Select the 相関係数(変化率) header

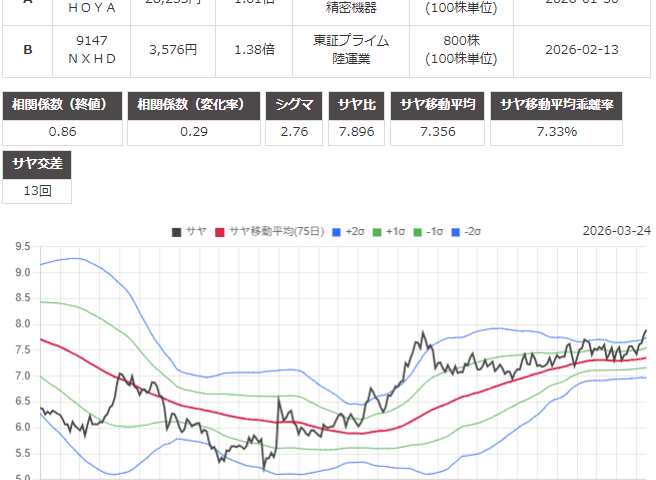(x=193, y=106)
